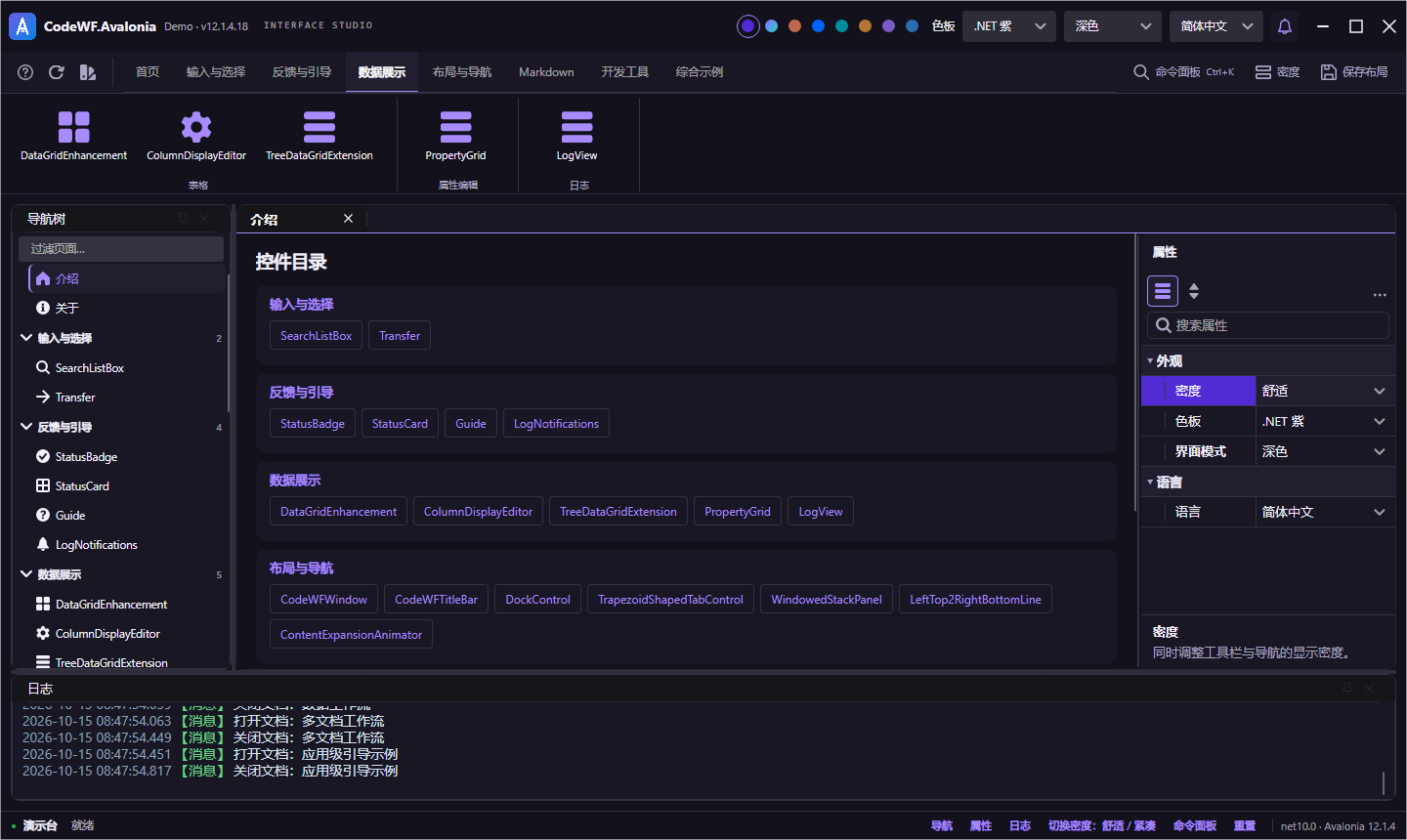Open the 深色 theme dropdown in title bar
The image size is (1407, 840).
tap(1113, 26)
